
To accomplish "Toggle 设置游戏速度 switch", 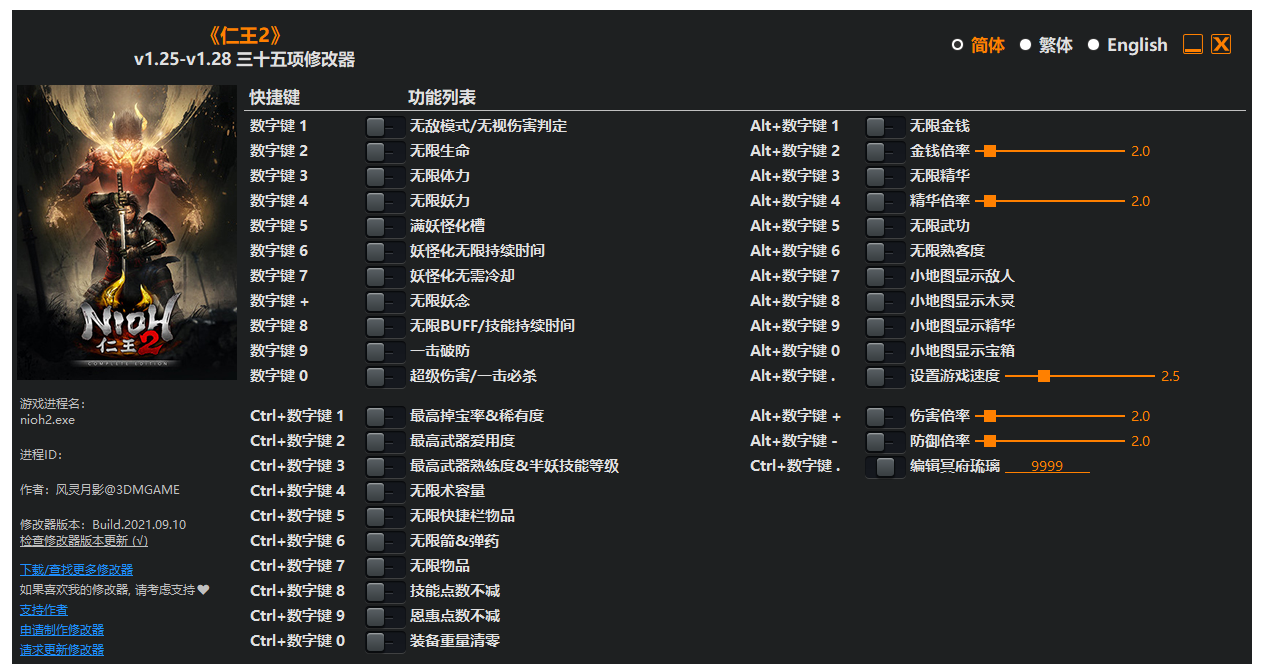I will click(x=885, y=376).
